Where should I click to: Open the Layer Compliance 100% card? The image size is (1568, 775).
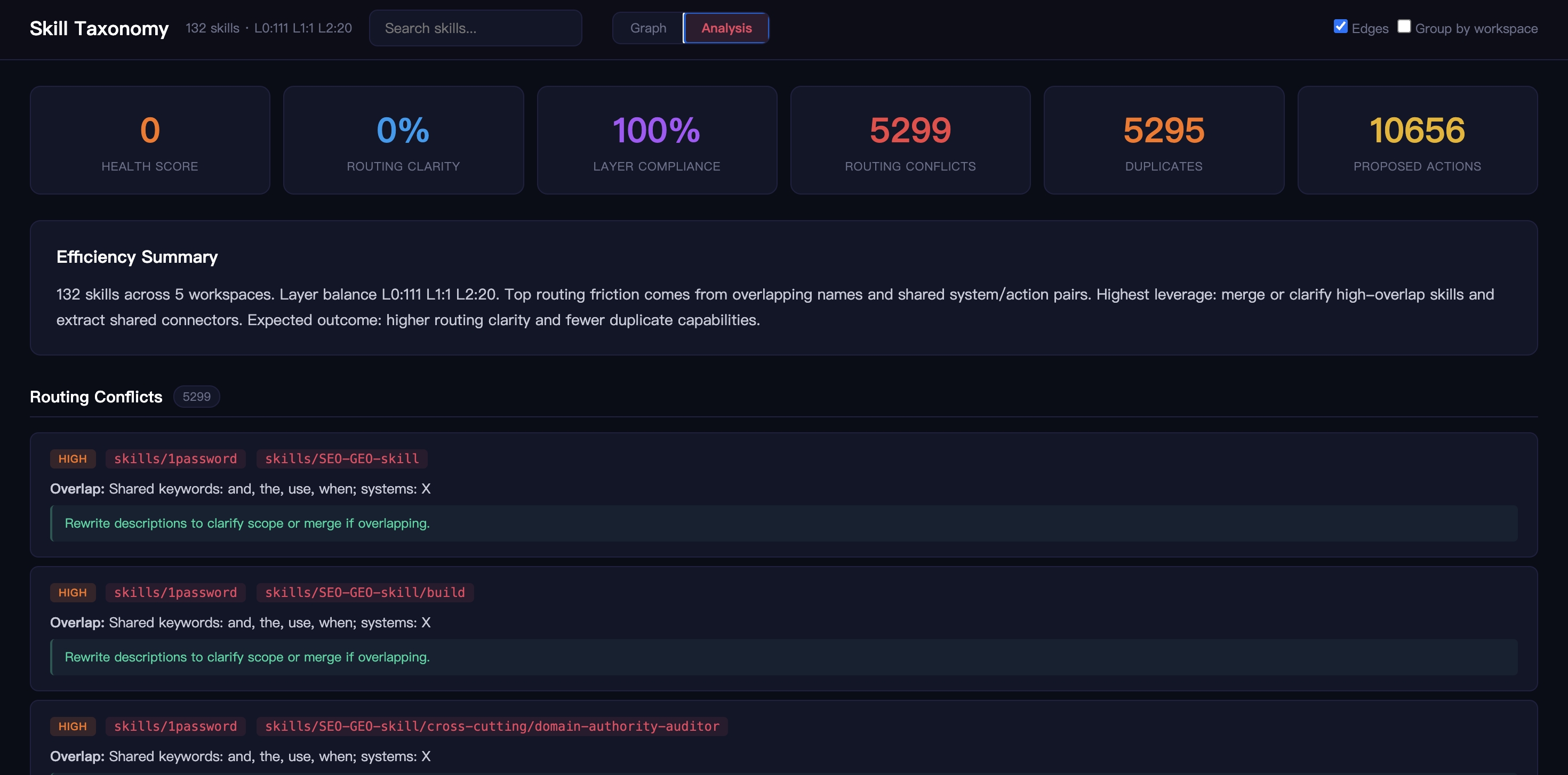tap(656, 140)
